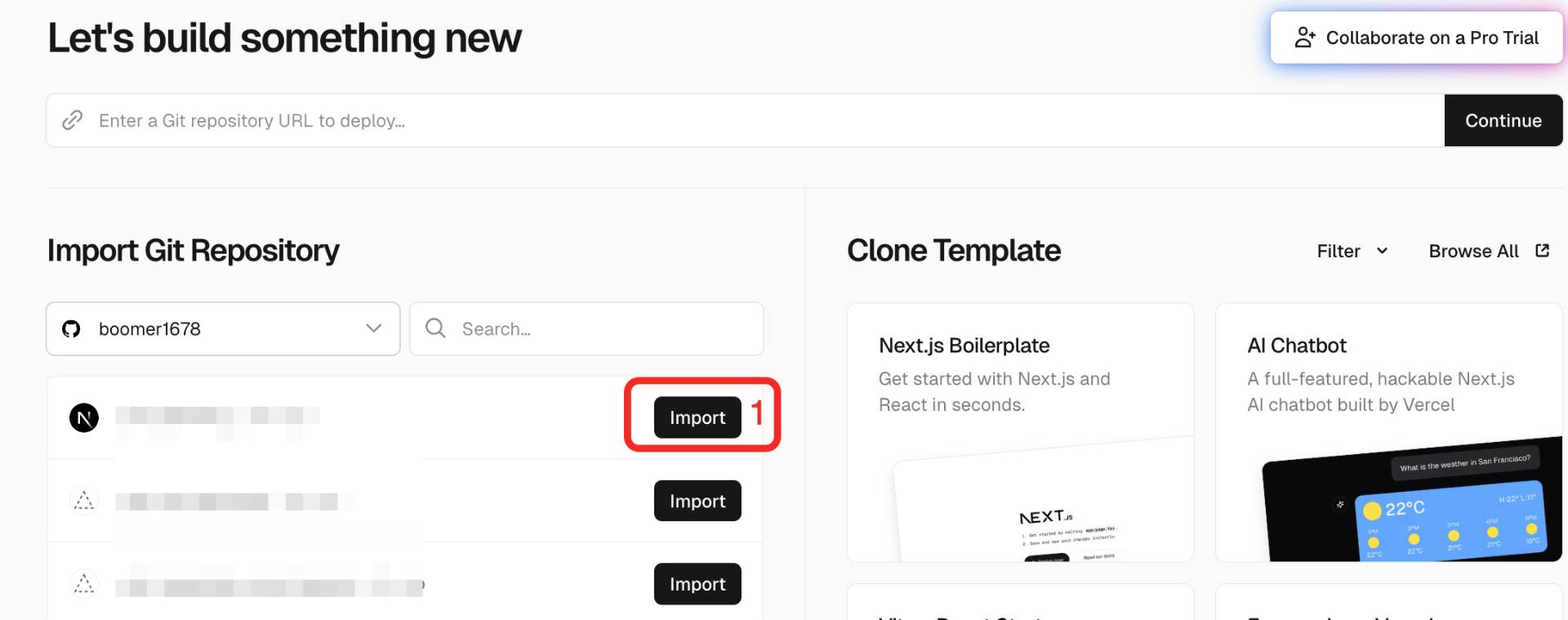The image size is (1568, 620).
Task: Import the second listed repository
Action: point(697,501)
